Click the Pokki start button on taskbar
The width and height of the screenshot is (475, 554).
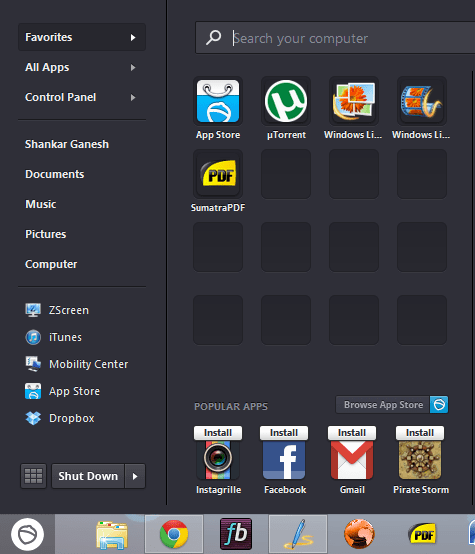click(x=28, y=534)
